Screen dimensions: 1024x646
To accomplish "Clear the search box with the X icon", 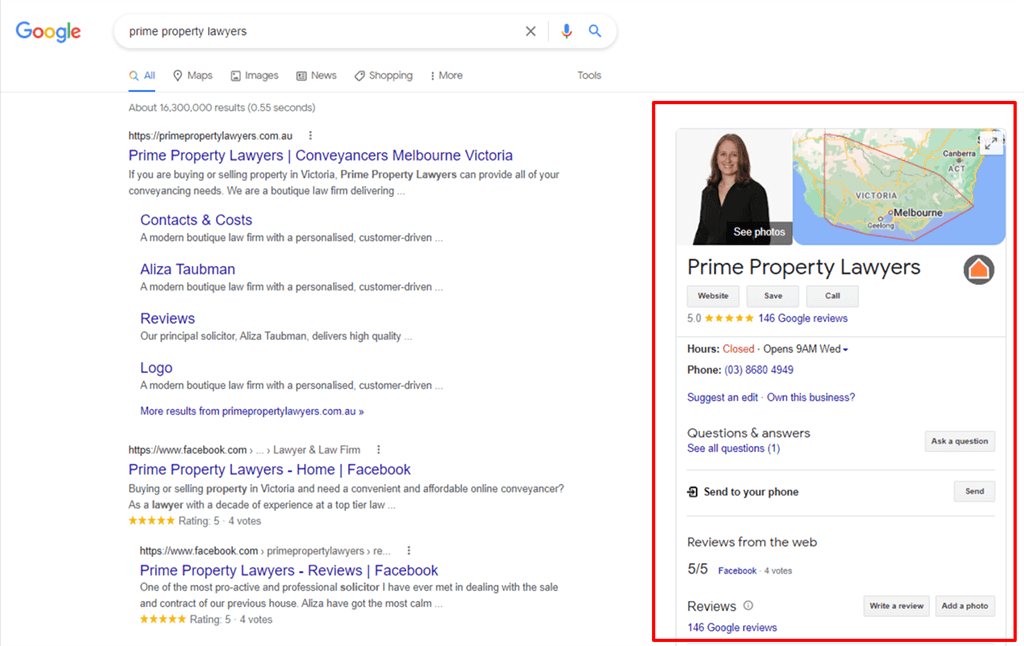I will pos(530,31).
